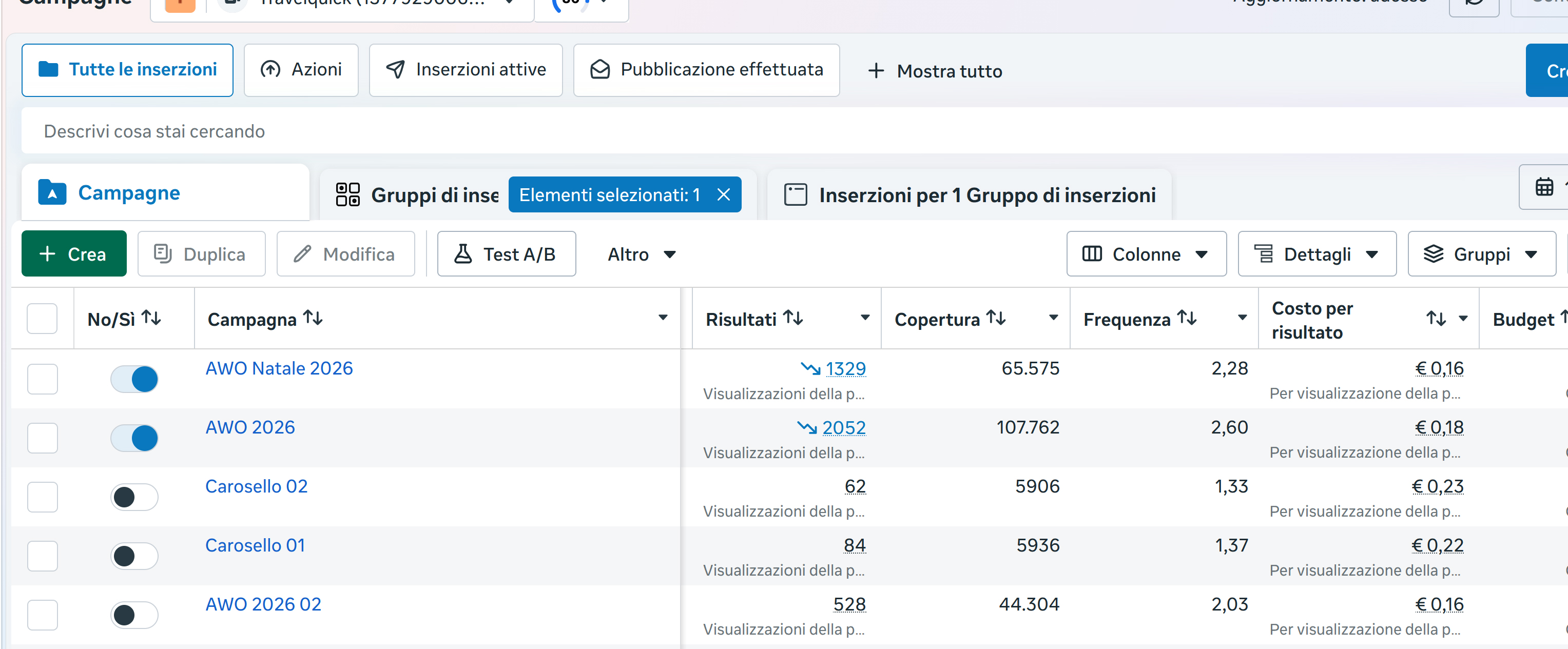Check the box for Carosello 02 row
This screenshot has height=649, width=1568.
point(42,497)
